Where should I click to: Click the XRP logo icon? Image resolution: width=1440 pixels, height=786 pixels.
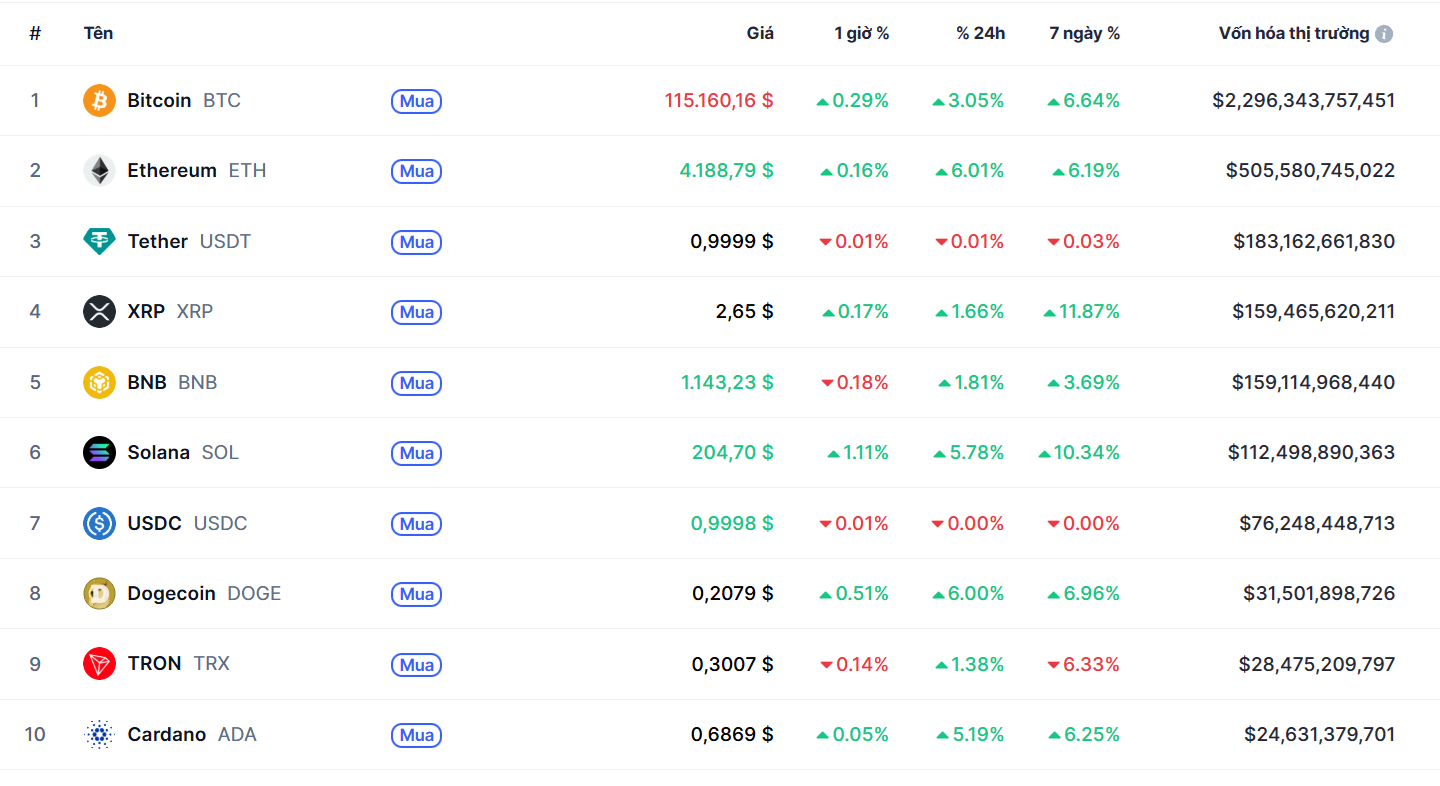[x=99, y=311]
